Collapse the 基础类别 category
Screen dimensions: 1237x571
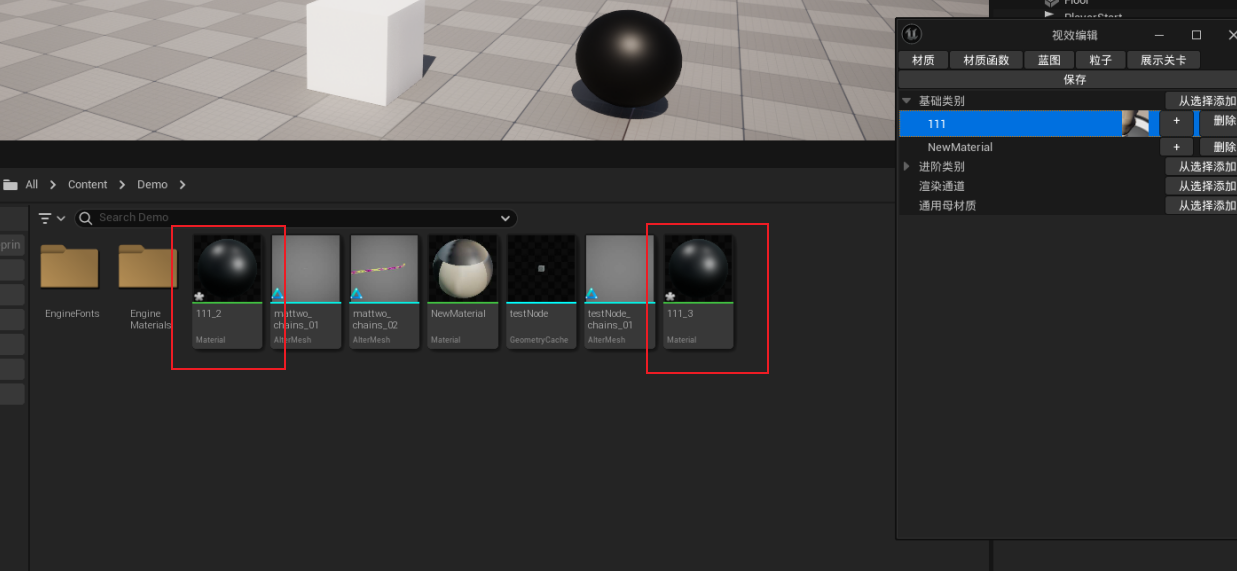(x=906, y=101)
